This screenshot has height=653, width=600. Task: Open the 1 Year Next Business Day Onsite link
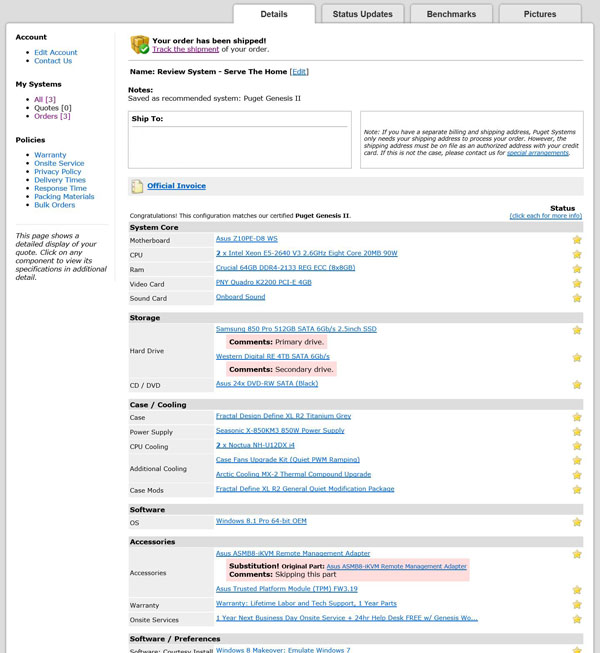(346, 618)
